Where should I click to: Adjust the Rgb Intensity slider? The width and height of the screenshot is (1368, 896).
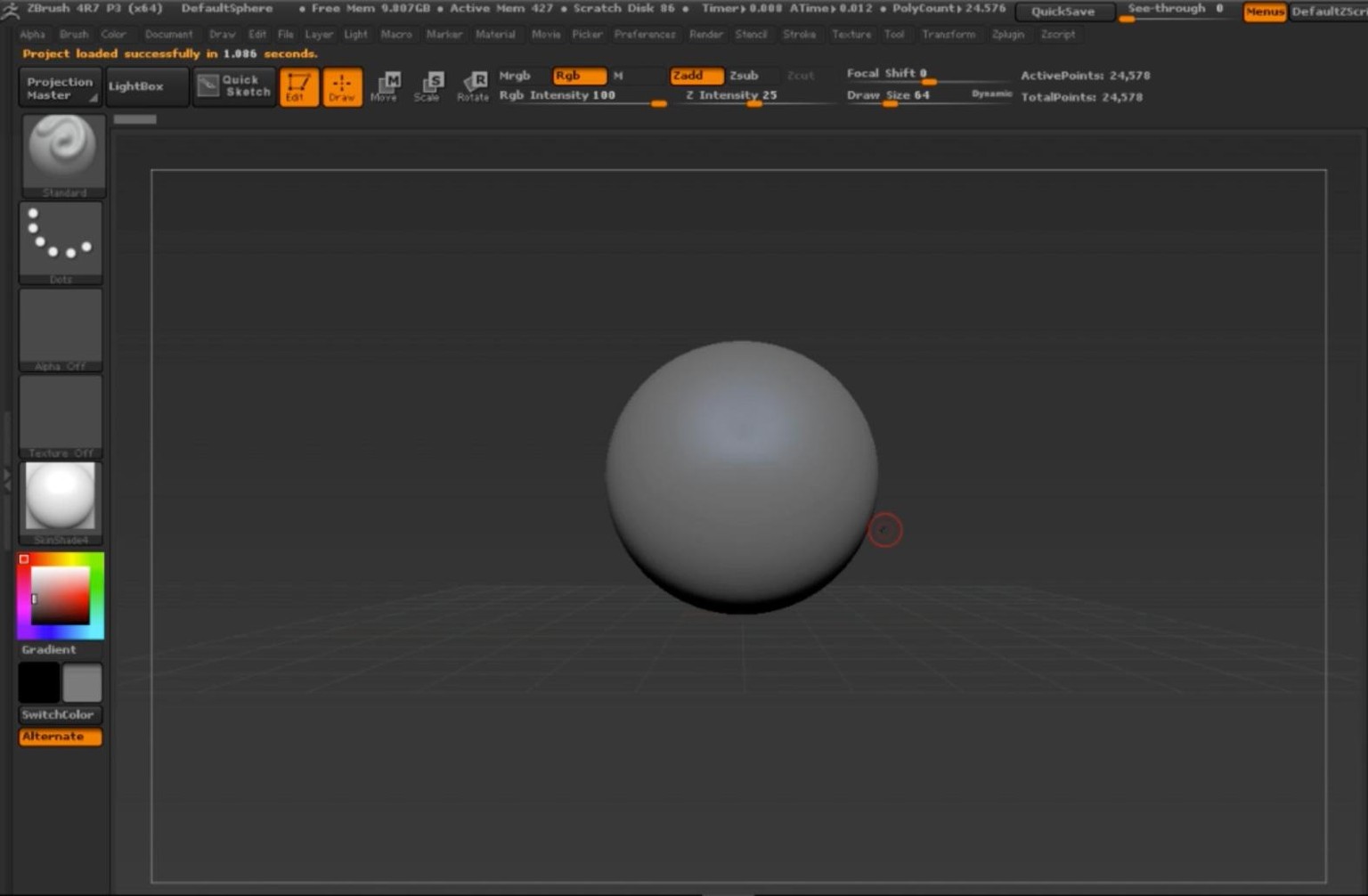(x=582, y=95)
